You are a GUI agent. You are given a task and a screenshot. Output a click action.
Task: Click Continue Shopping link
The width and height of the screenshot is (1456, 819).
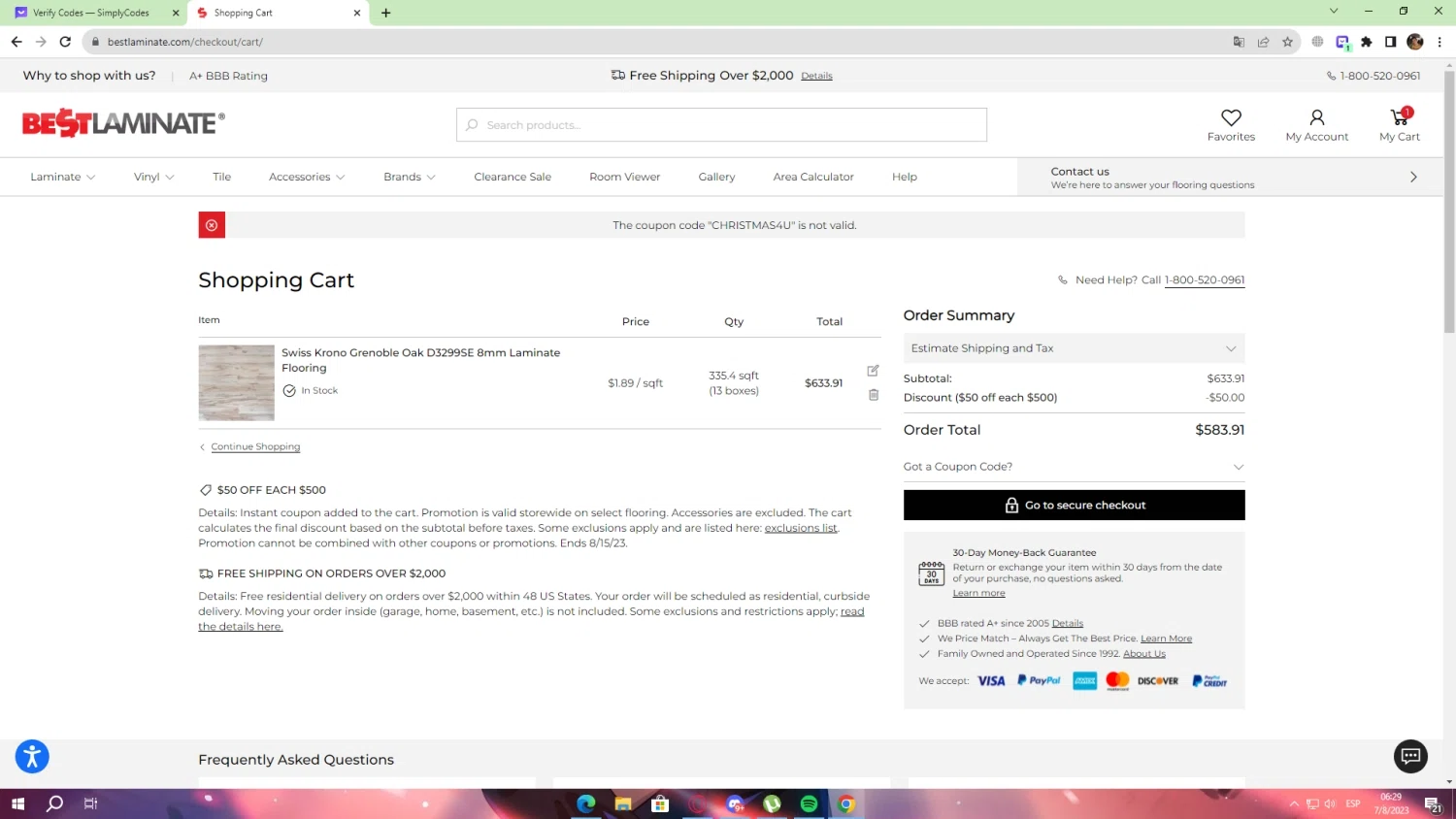pos(255,447)
